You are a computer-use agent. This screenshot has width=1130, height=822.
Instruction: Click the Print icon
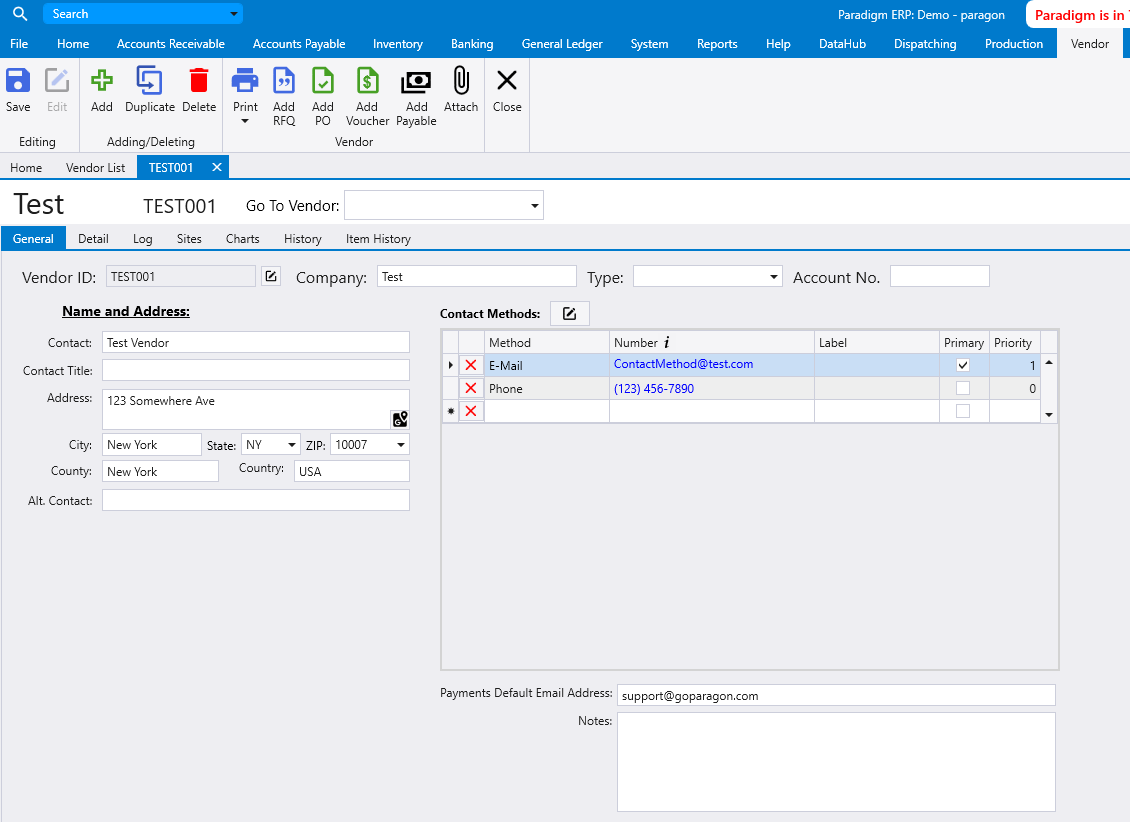tap(245, 81)
